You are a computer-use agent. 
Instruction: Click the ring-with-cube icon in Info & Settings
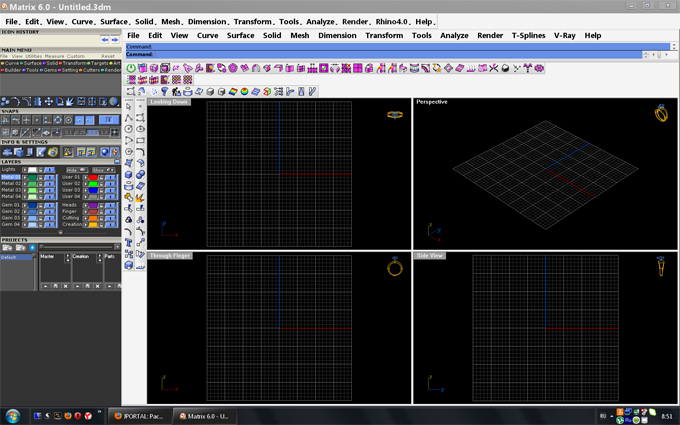click(x=53, y=152)
